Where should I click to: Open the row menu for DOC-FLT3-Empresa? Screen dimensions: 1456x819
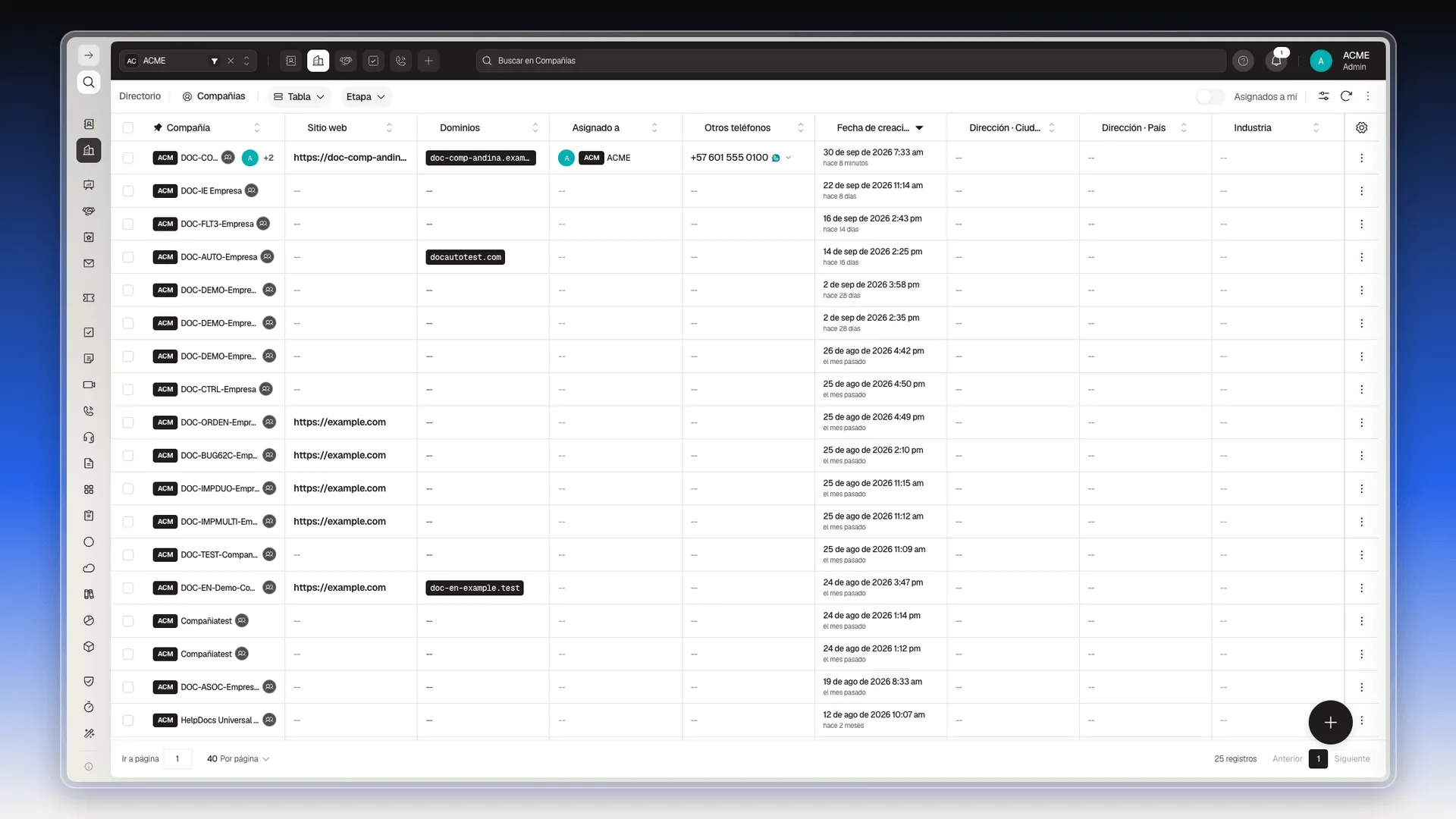point(1362,224)
